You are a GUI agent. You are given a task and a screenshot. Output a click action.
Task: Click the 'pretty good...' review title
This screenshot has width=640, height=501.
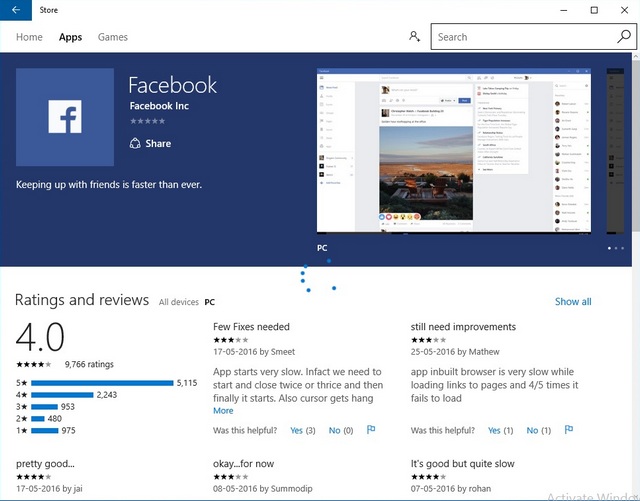[x=45, y=464]
